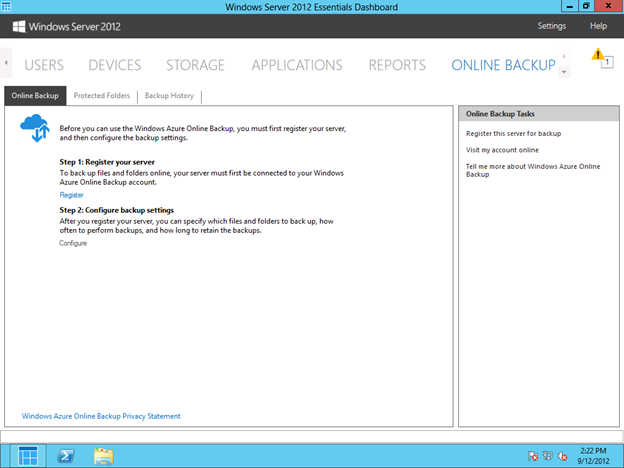Open dashboard Settings
The image size is (624, 468).
tap(552, 26)
